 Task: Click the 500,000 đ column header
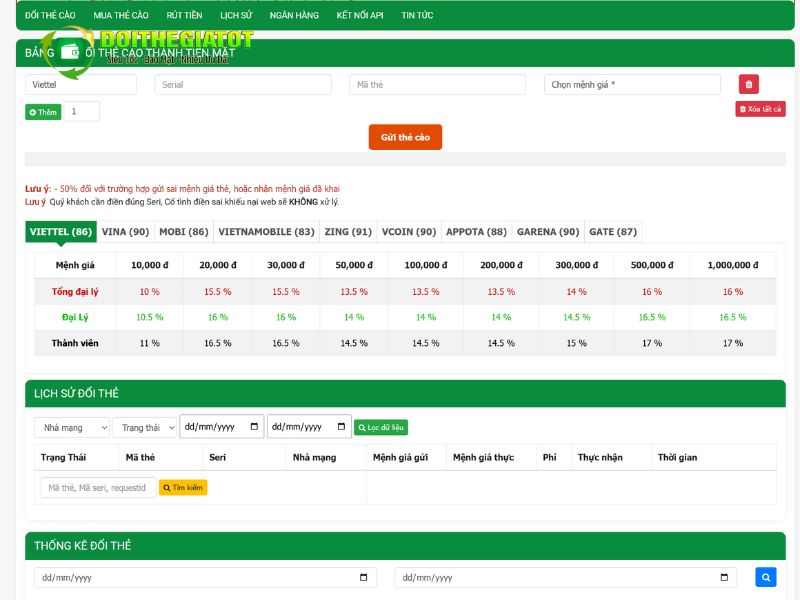point(652,265)
